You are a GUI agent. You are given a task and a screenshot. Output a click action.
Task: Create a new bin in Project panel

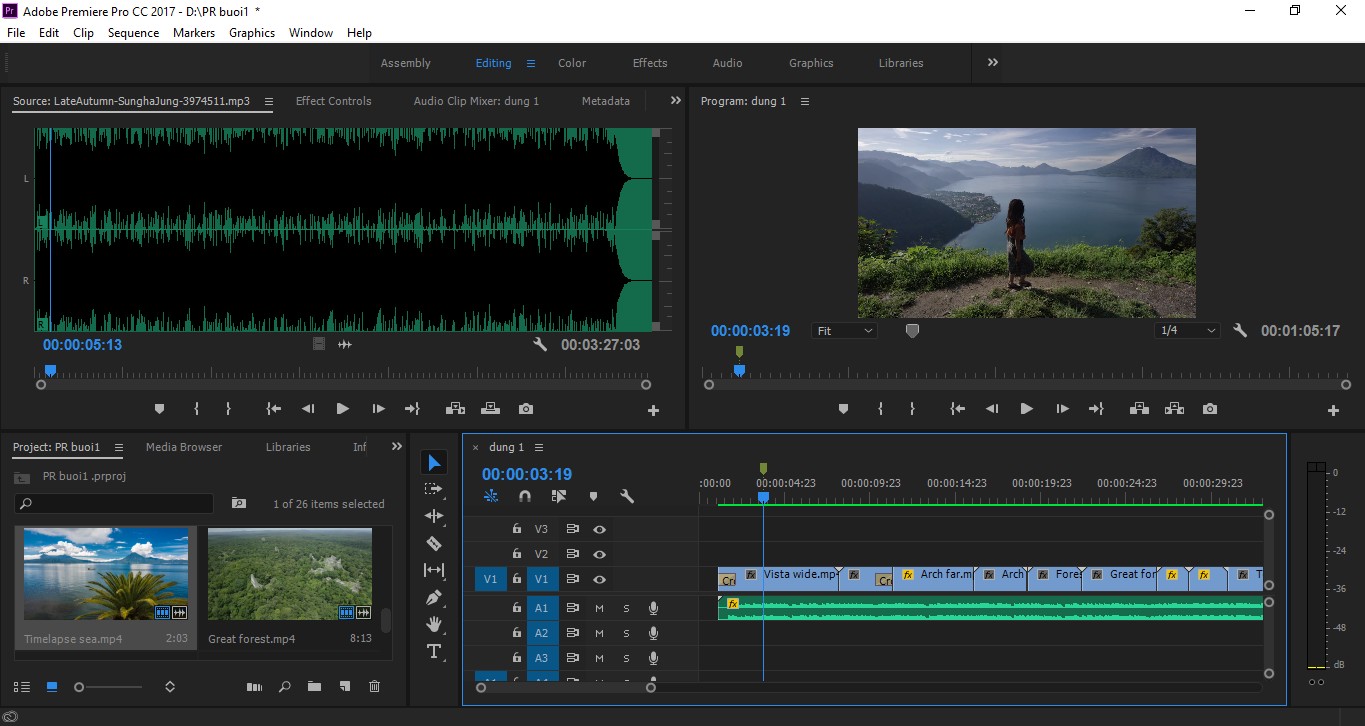[x=314, y=687]
